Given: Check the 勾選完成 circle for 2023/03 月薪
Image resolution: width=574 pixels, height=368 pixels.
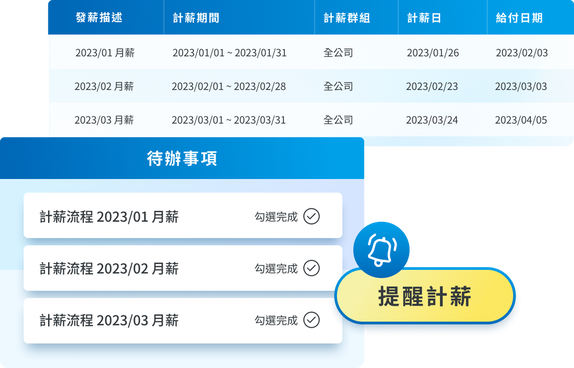Looking at the screenshot, I should (x=312, y=320).
